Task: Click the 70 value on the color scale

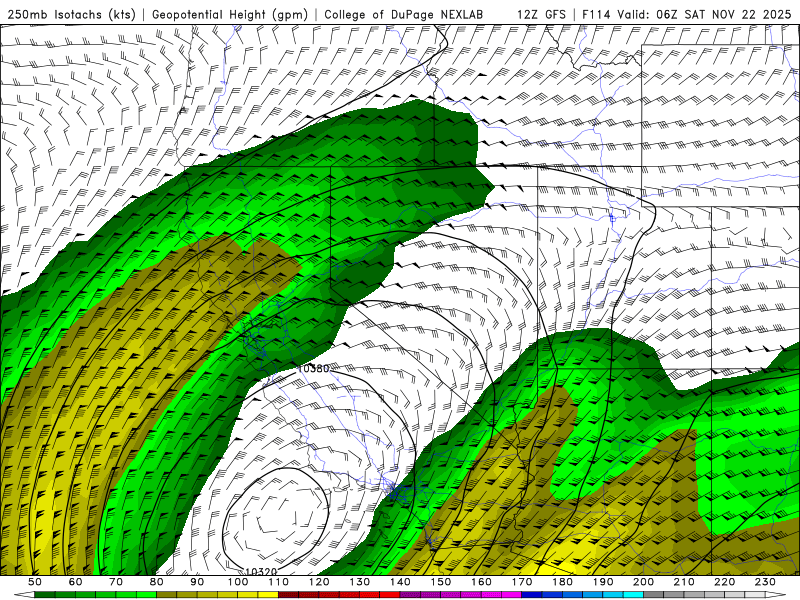Action: pos(116,582)
